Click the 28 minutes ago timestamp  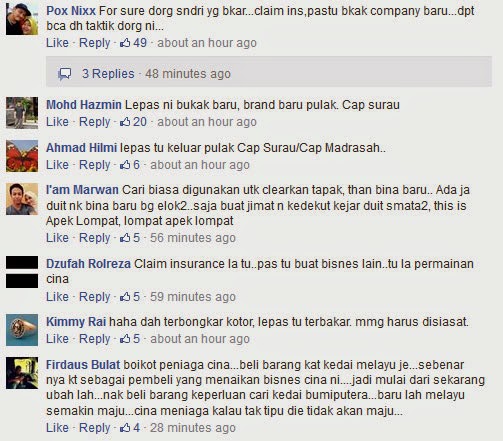tap(193, 428)
